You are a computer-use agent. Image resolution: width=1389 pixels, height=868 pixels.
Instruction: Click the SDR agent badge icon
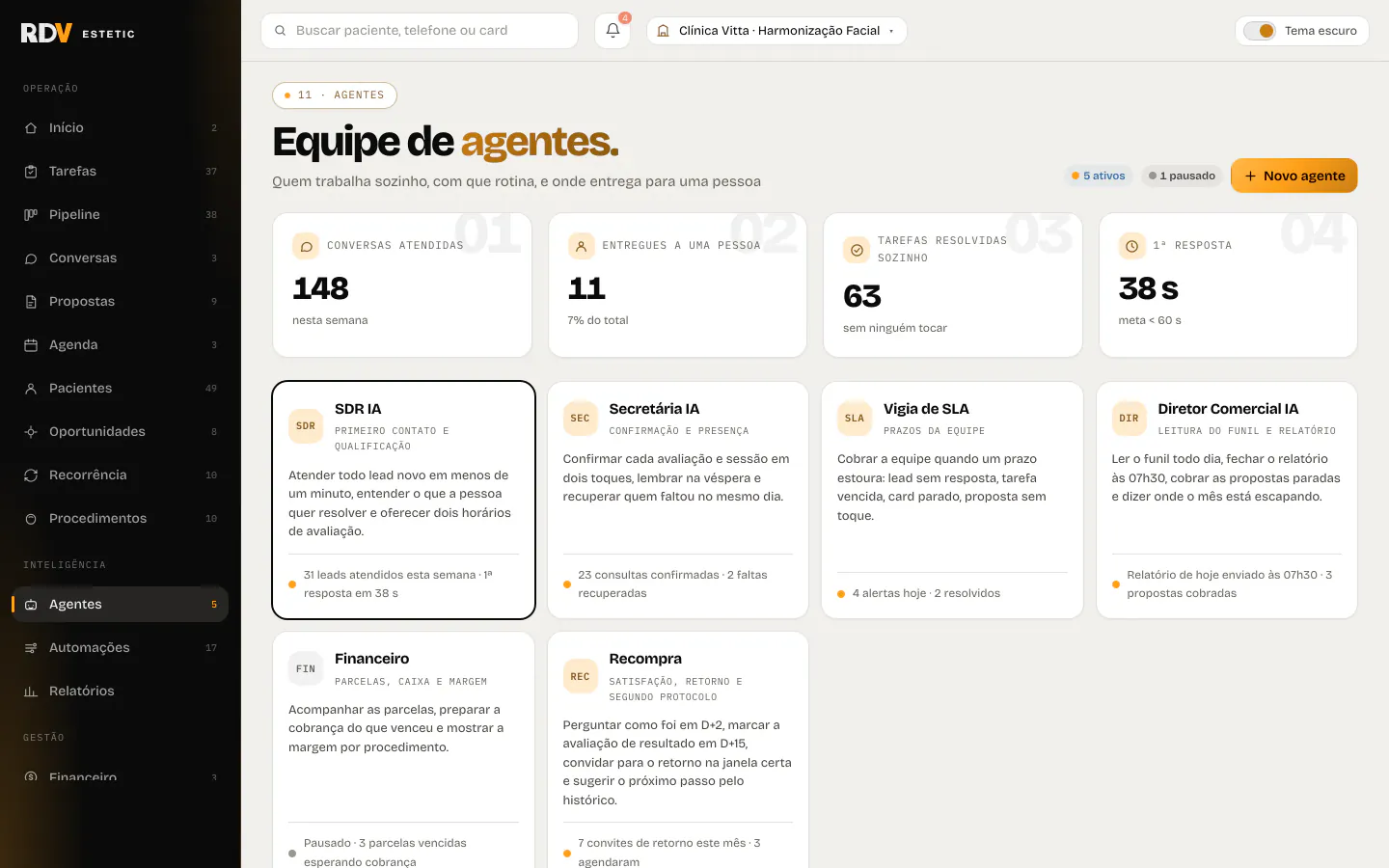tap(306, 426)
